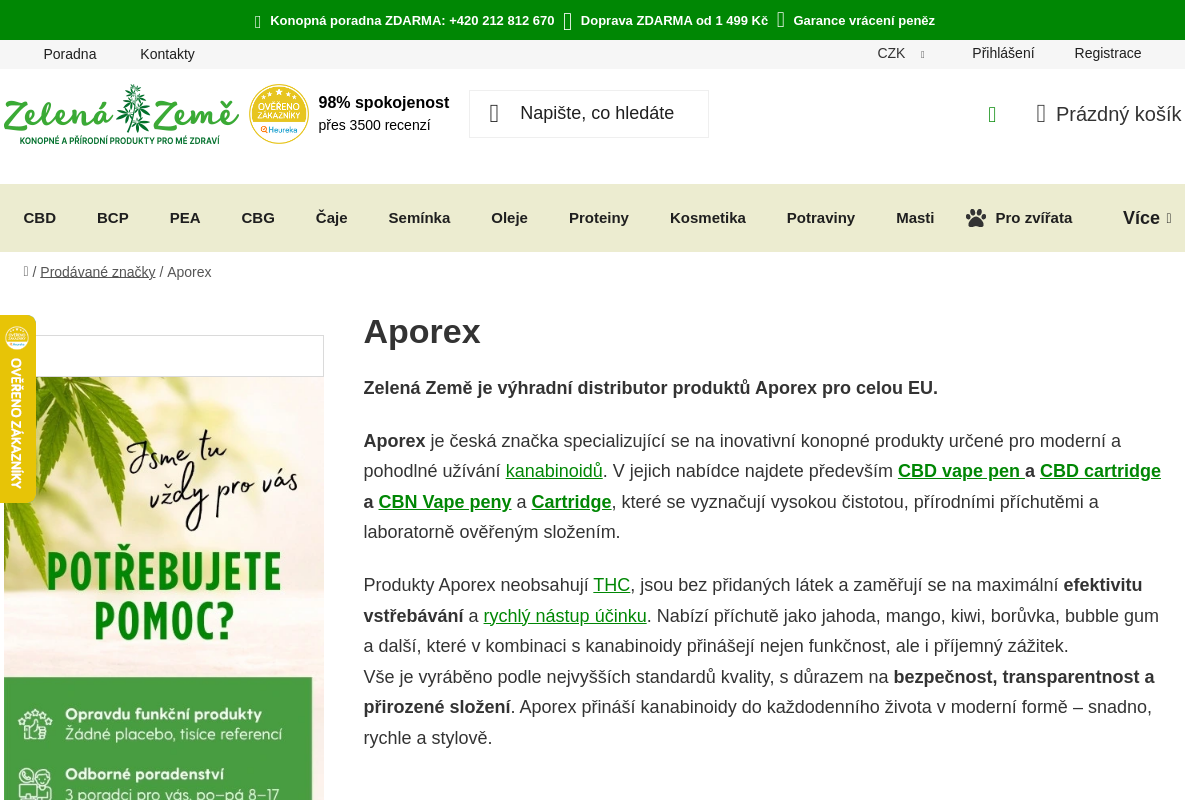Click the paw icon for Pro zvířata
The image size is (1200, 800).
click(x=976, y=218)
